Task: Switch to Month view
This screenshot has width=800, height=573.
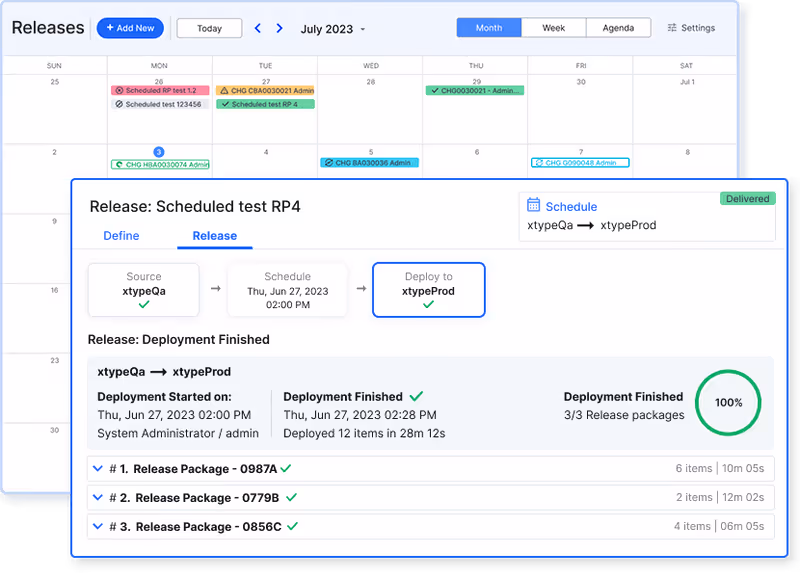Action: point(489,28)
